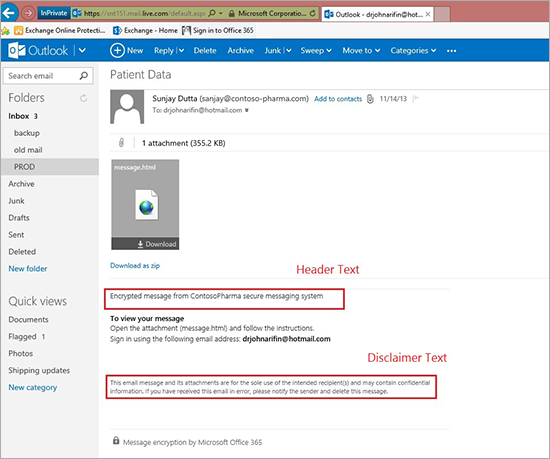This screenshot has width=550, height=459.
Task: Create a New category
Action: point(33,387)
